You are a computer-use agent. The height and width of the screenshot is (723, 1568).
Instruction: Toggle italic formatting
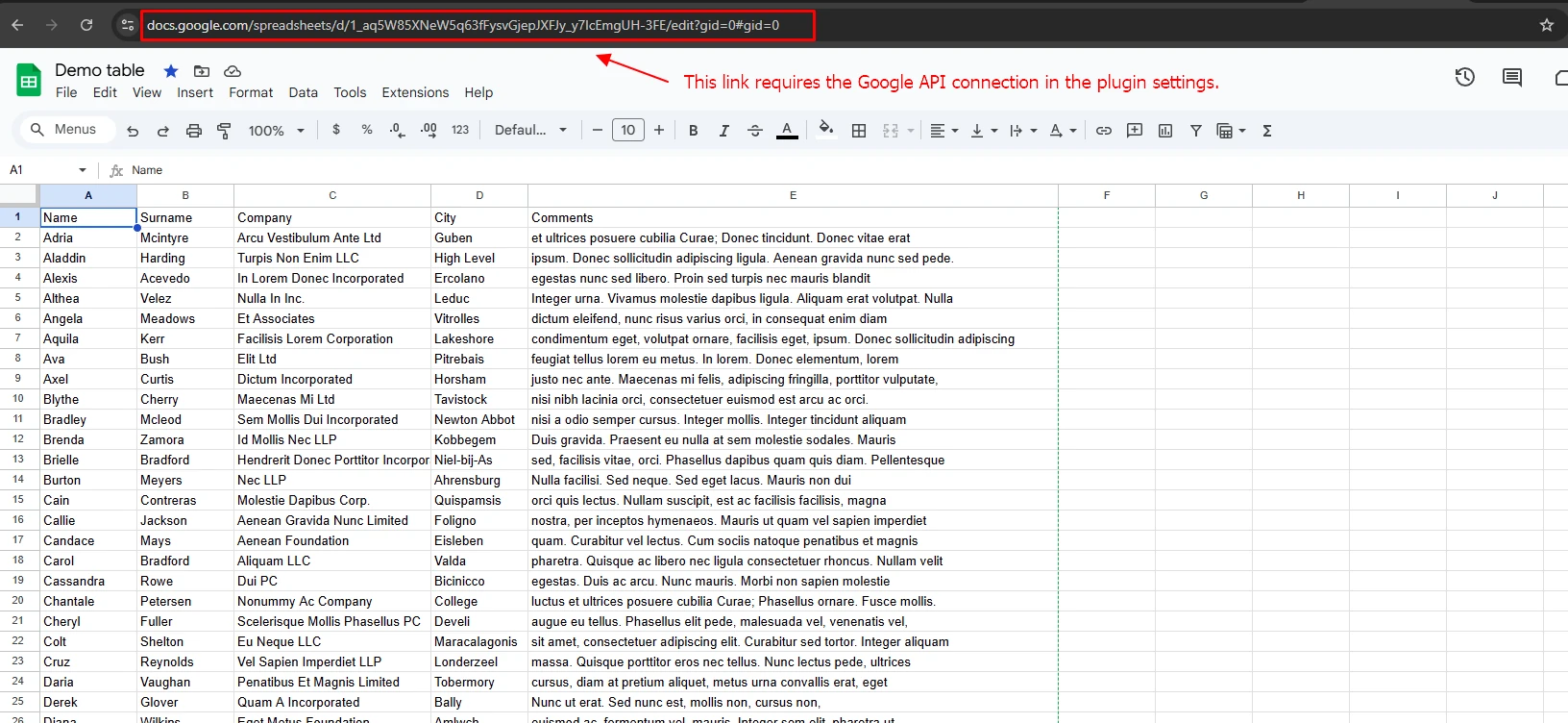point(724,131)
